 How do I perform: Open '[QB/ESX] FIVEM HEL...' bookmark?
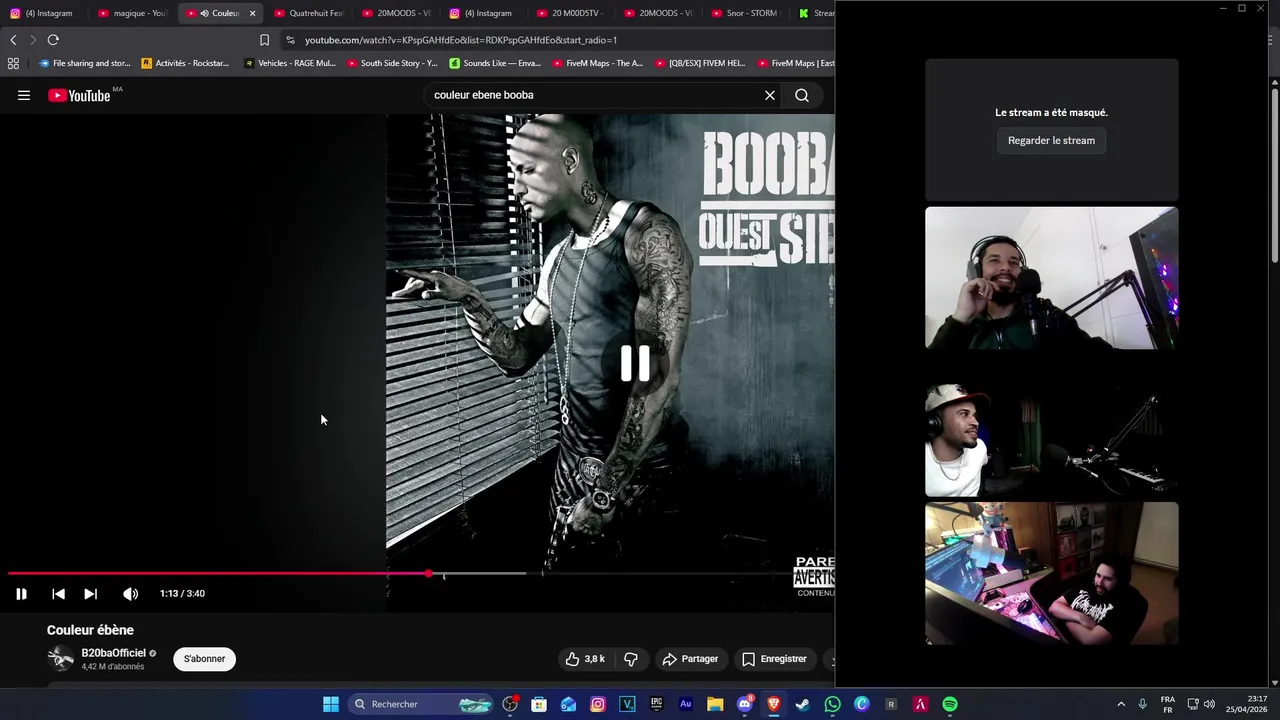pos(700,63)
